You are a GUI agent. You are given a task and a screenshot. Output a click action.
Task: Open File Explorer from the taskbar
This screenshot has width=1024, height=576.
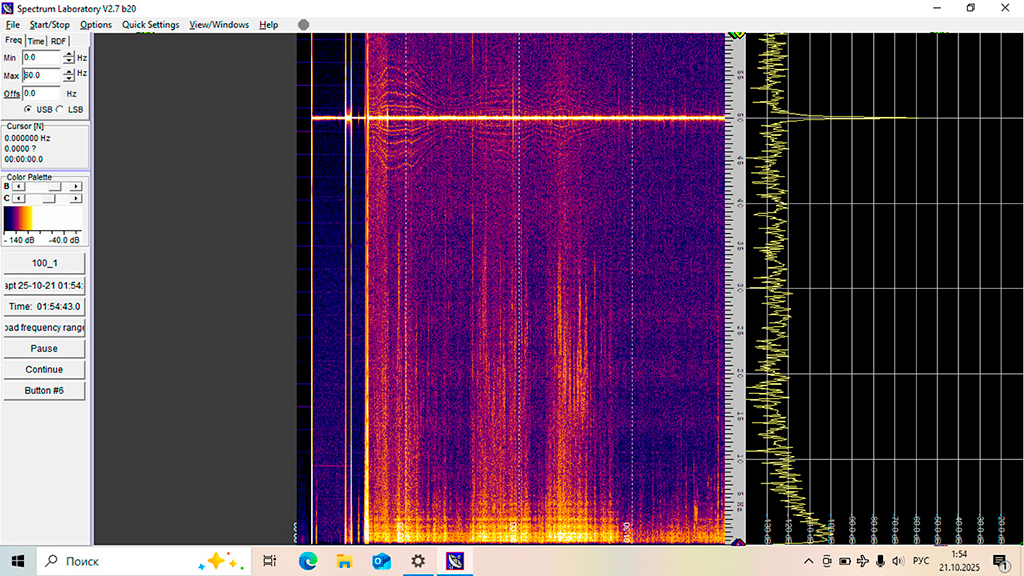click(344, 560)
